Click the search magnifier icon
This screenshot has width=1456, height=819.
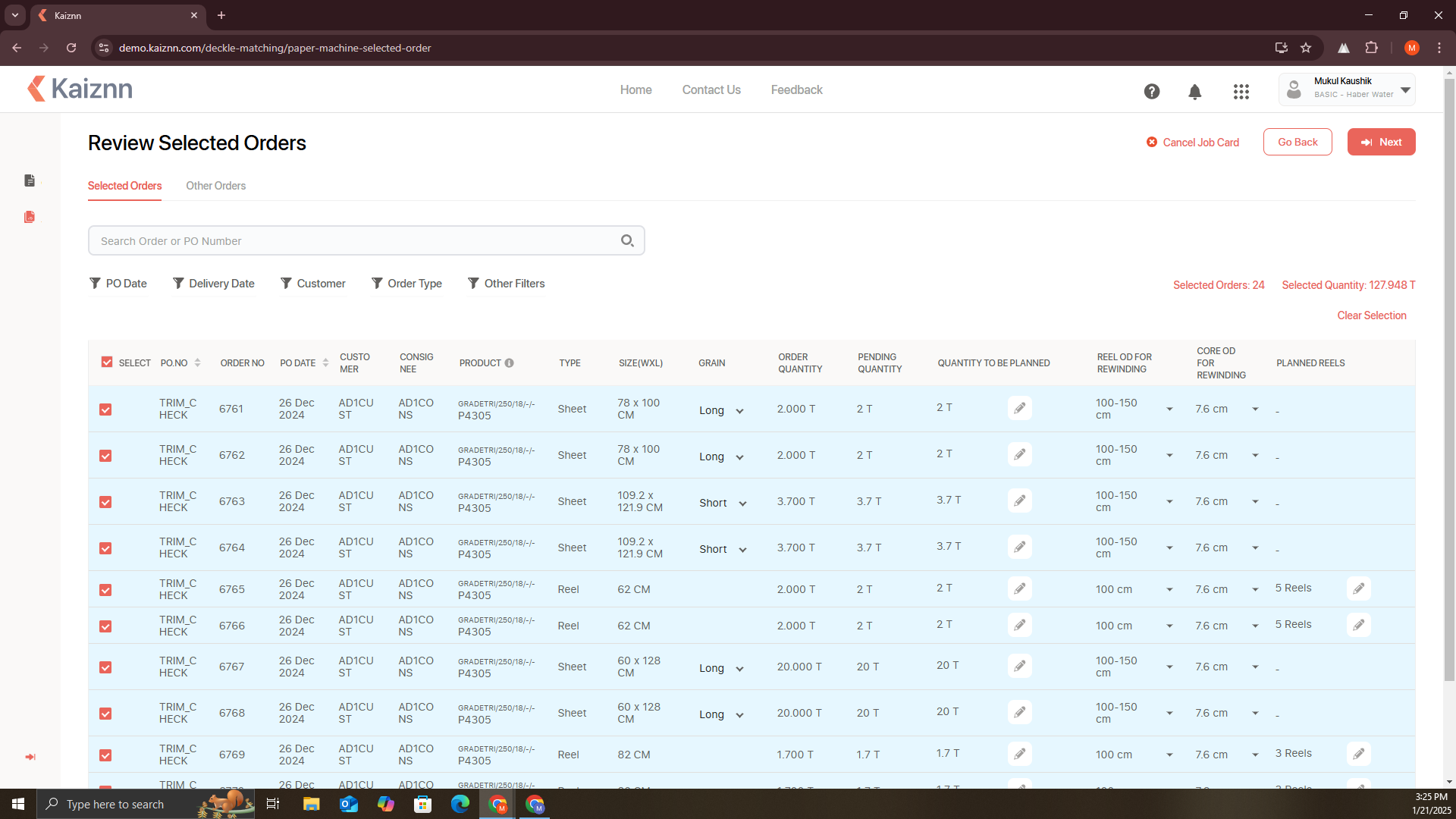[x=627, y=240]
